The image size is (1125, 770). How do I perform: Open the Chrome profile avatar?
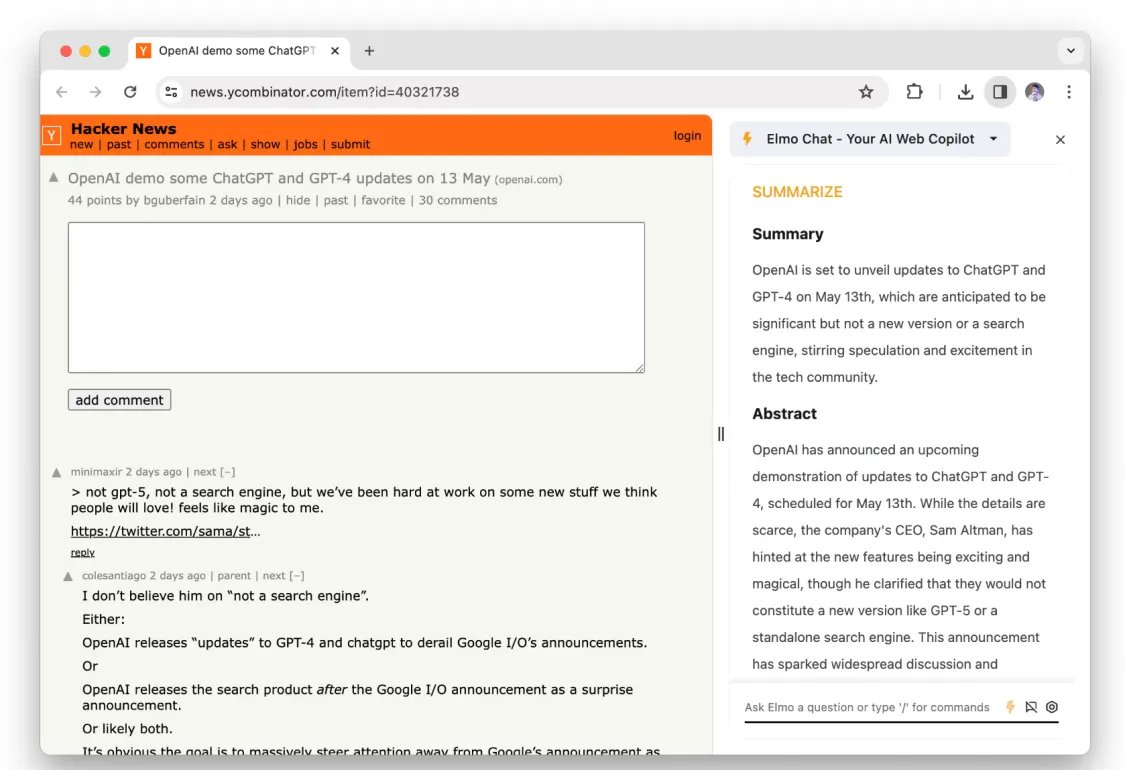coord(1034,92)
